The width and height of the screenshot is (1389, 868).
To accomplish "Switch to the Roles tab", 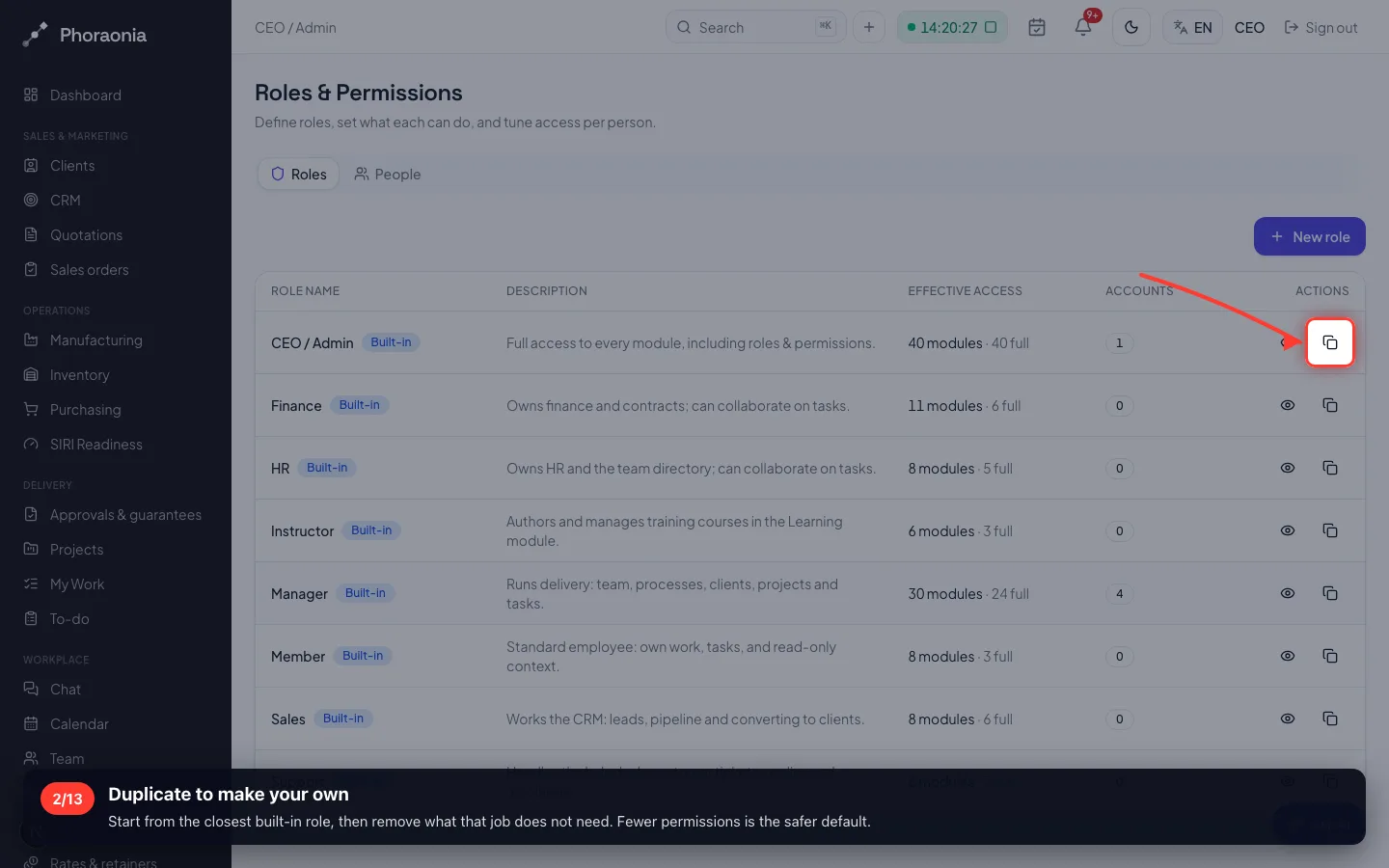I will (x=298, y=174).
